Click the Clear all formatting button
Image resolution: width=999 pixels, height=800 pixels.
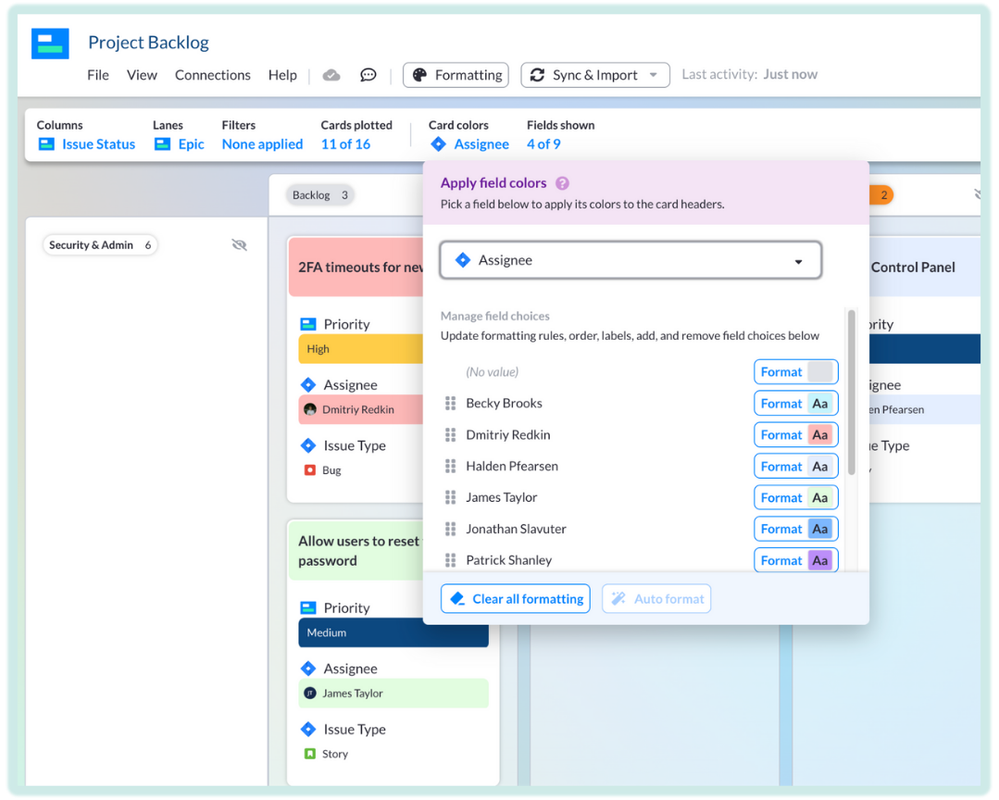515,598
